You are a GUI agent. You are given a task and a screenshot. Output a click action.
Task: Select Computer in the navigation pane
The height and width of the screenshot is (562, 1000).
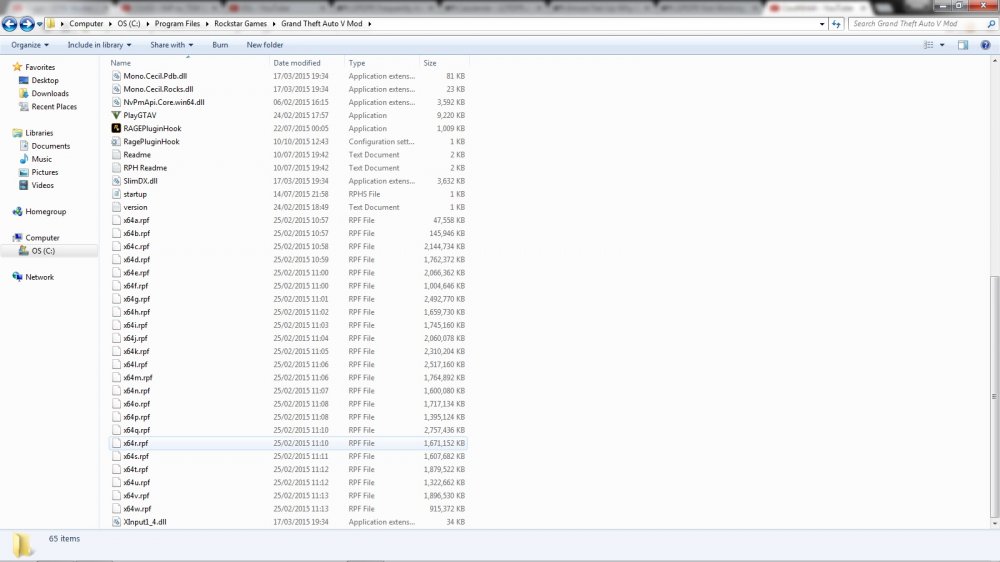click(42, 237)
